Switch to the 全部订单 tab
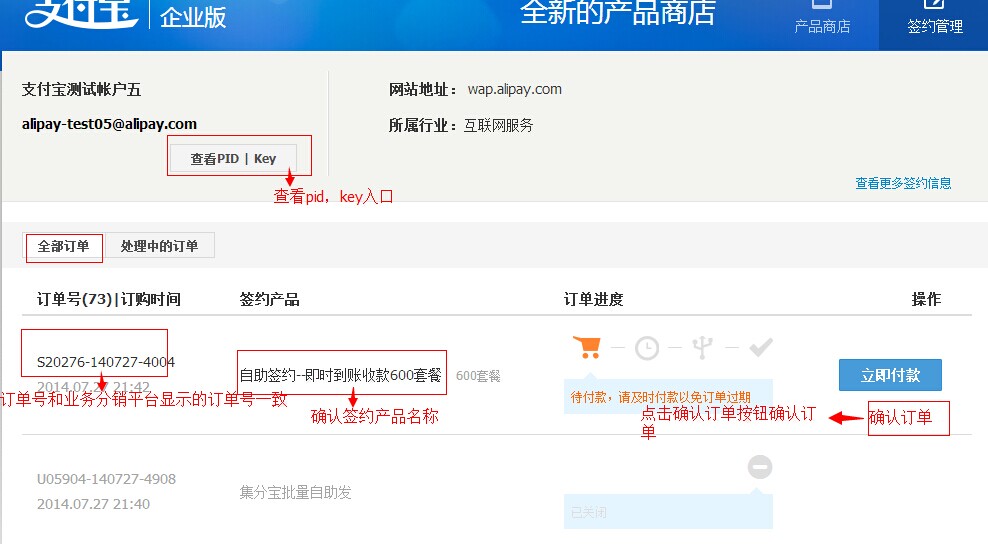988x544 pixels. click(x=64, y=246)
